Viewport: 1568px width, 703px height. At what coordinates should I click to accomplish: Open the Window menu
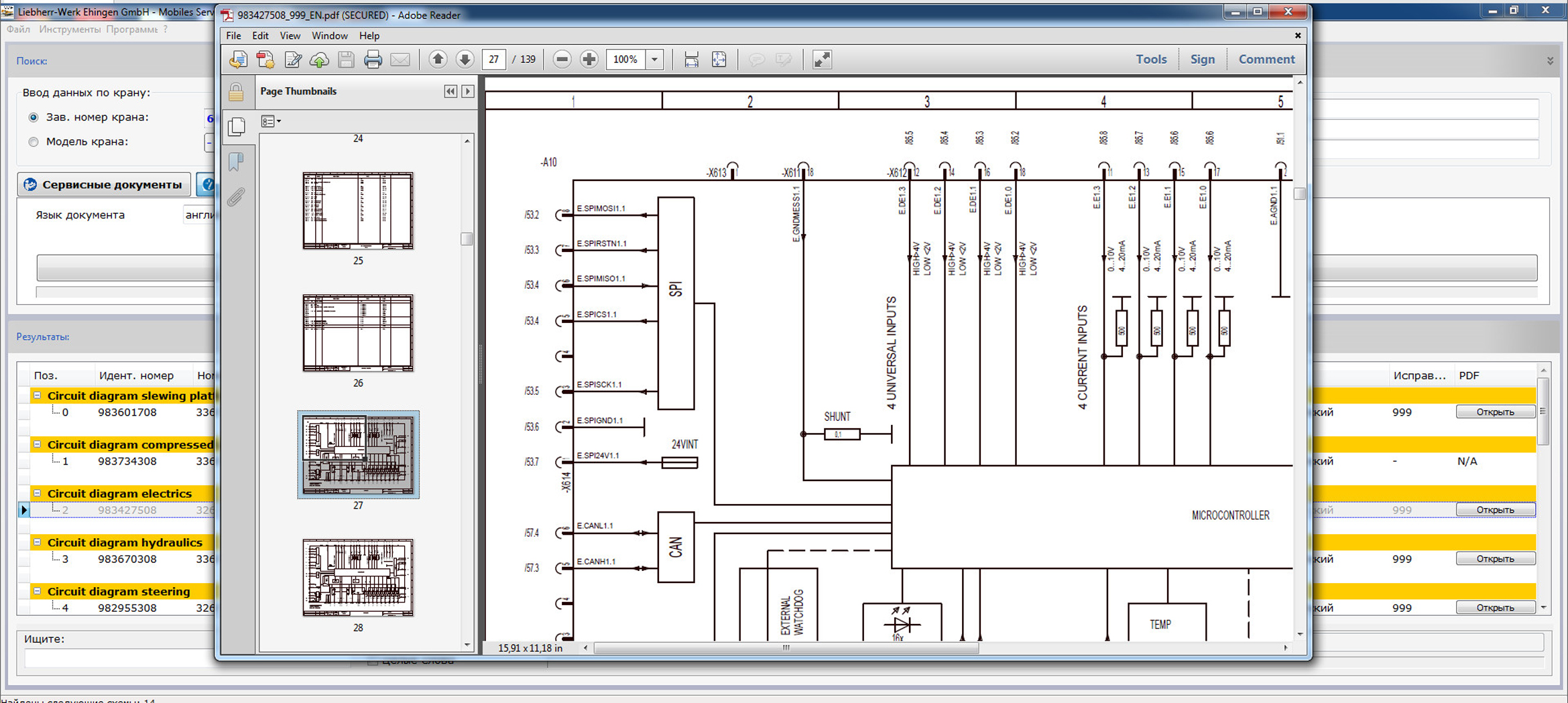329,36
